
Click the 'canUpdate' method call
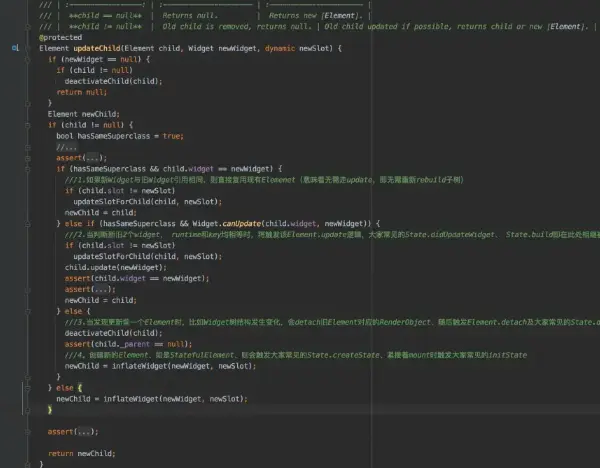click(242, 223)
